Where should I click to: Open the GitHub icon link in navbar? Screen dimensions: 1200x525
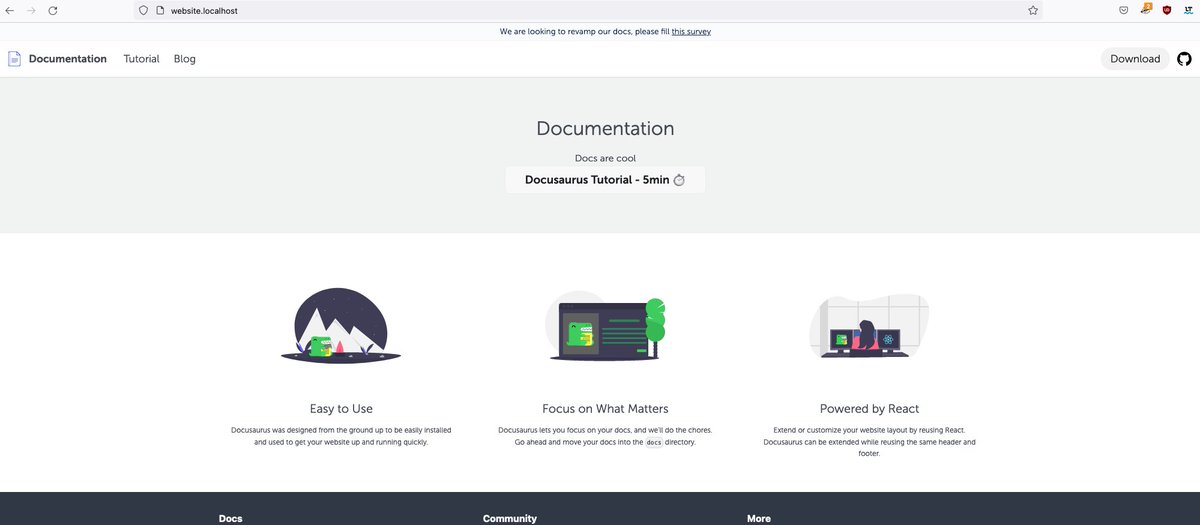pos(1184,59)
